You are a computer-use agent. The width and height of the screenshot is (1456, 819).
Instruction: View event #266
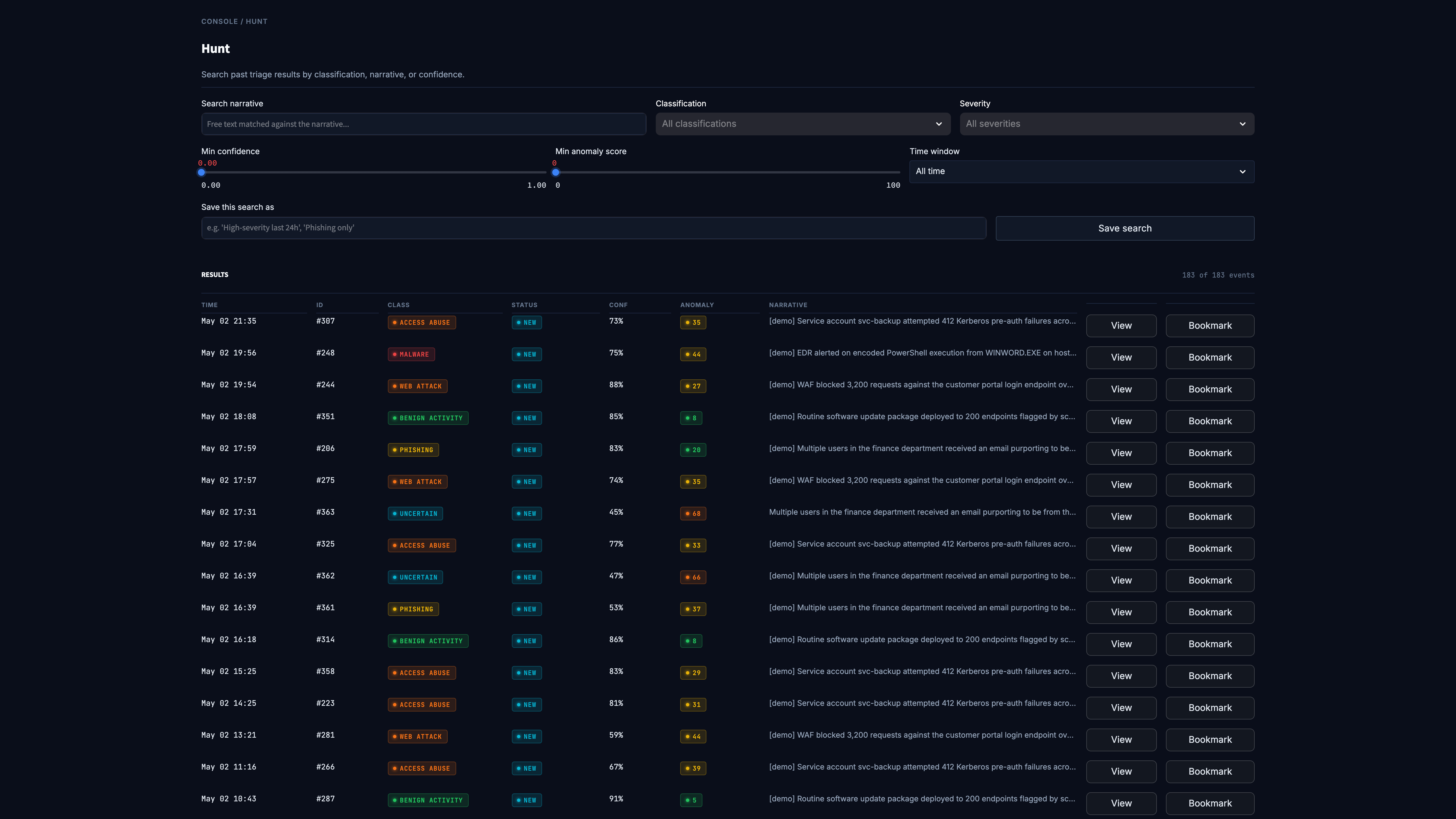[1121, 772]
